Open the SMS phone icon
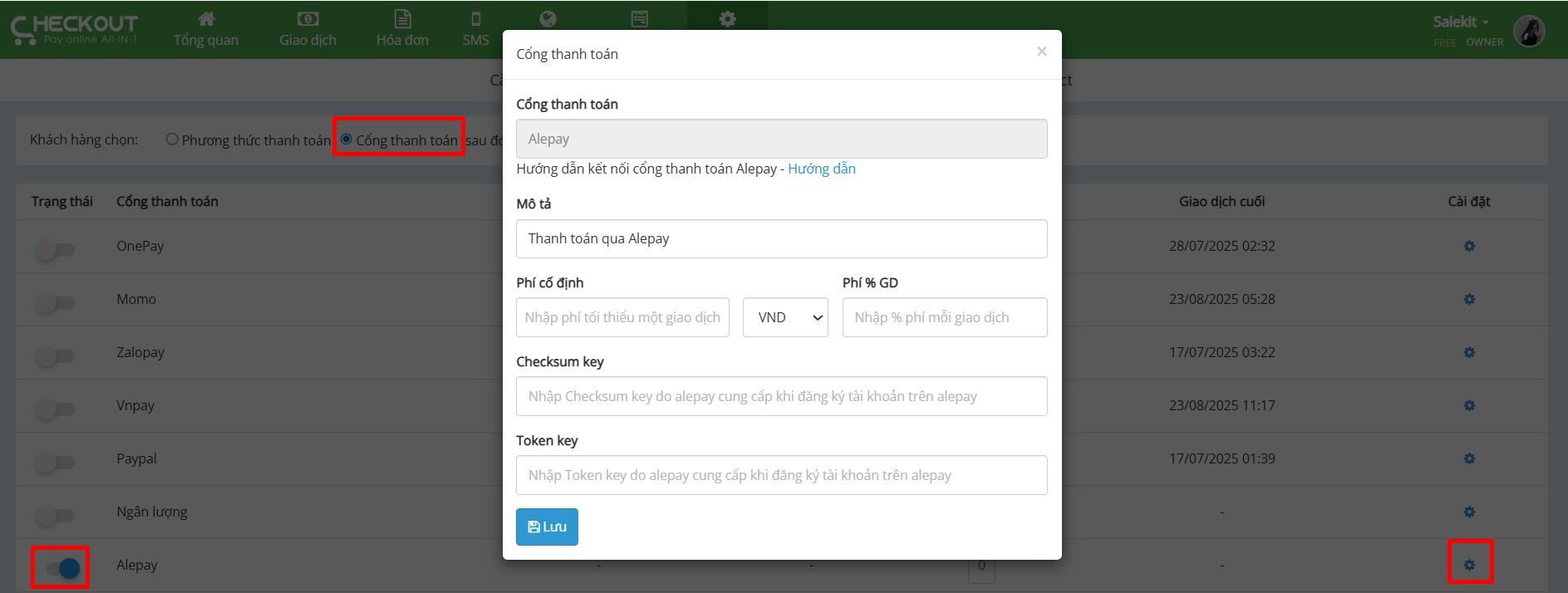Viewport: 1568px width, 593px height. pyautogui.click(x=475, y=19)
